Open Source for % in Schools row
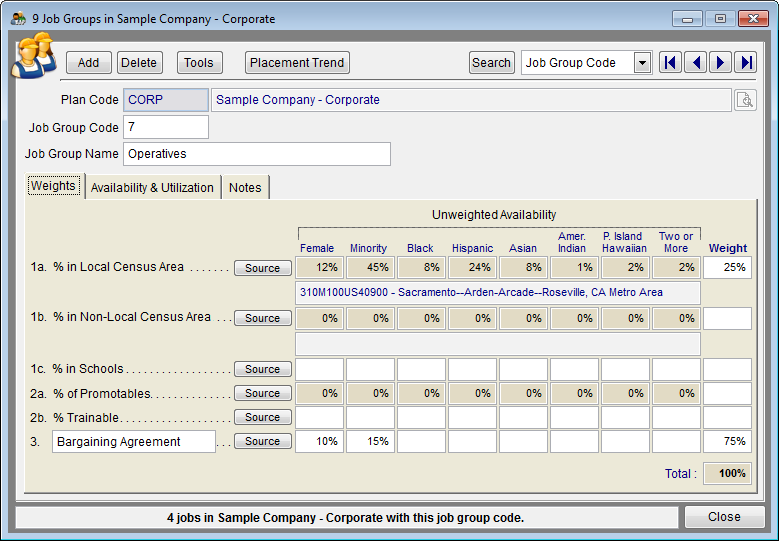The width and height of the screenshot is (779, 541). pos(262,369)
